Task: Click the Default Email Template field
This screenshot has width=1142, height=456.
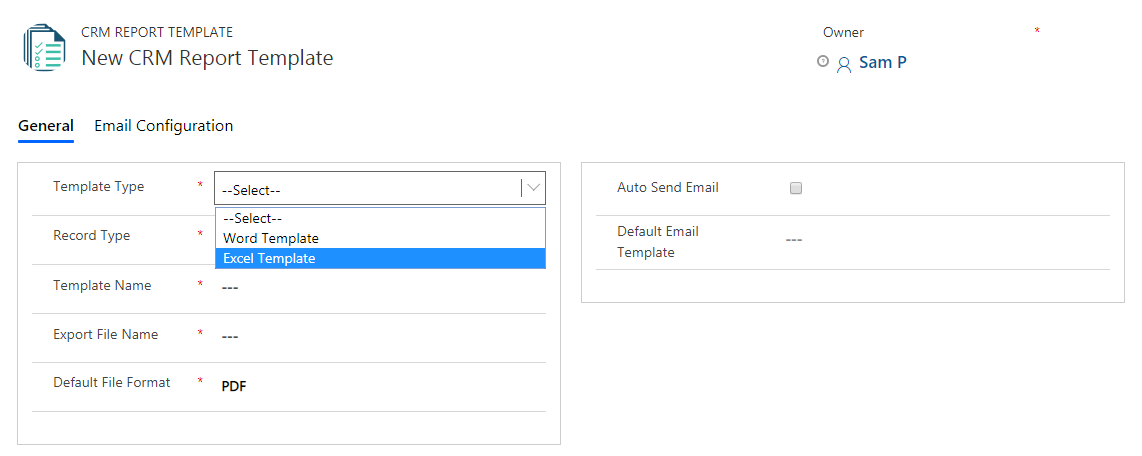Action: [947, 240]
